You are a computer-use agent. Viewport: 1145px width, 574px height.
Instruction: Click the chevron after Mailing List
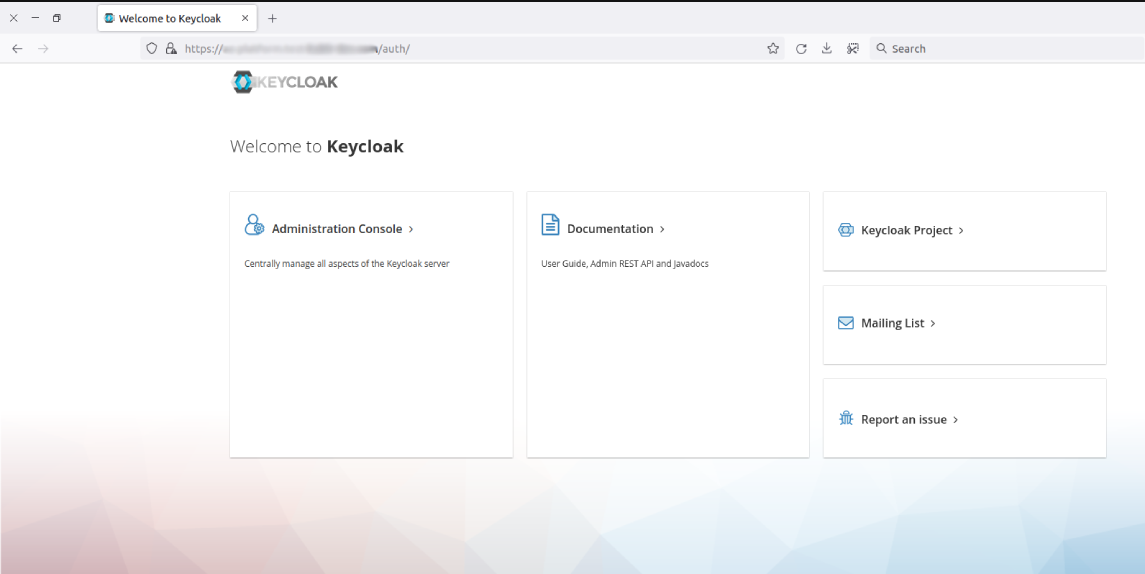[x=933, y=324]
